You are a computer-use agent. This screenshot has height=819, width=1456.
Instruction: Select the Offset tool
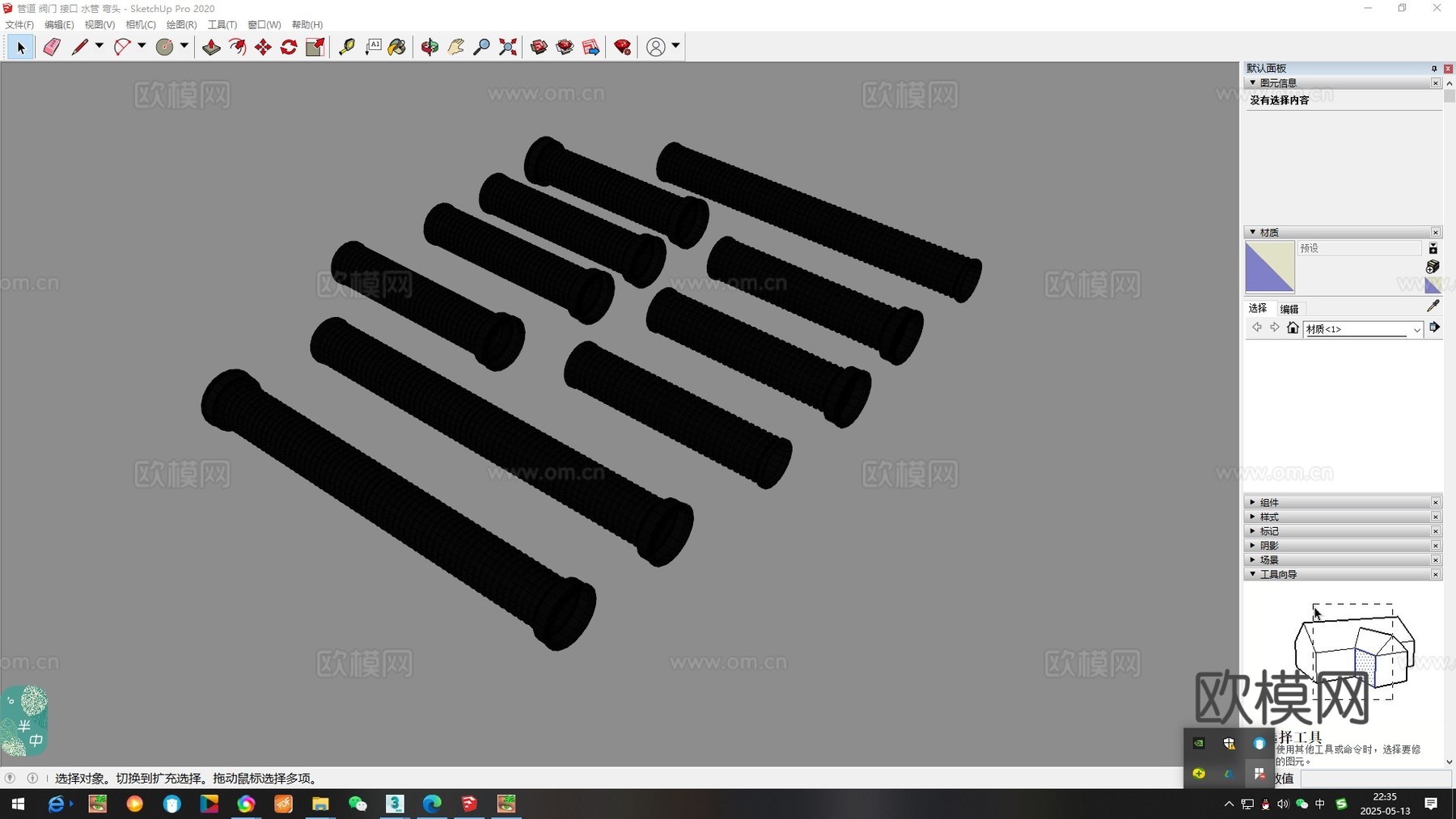(x=237, y=48)
